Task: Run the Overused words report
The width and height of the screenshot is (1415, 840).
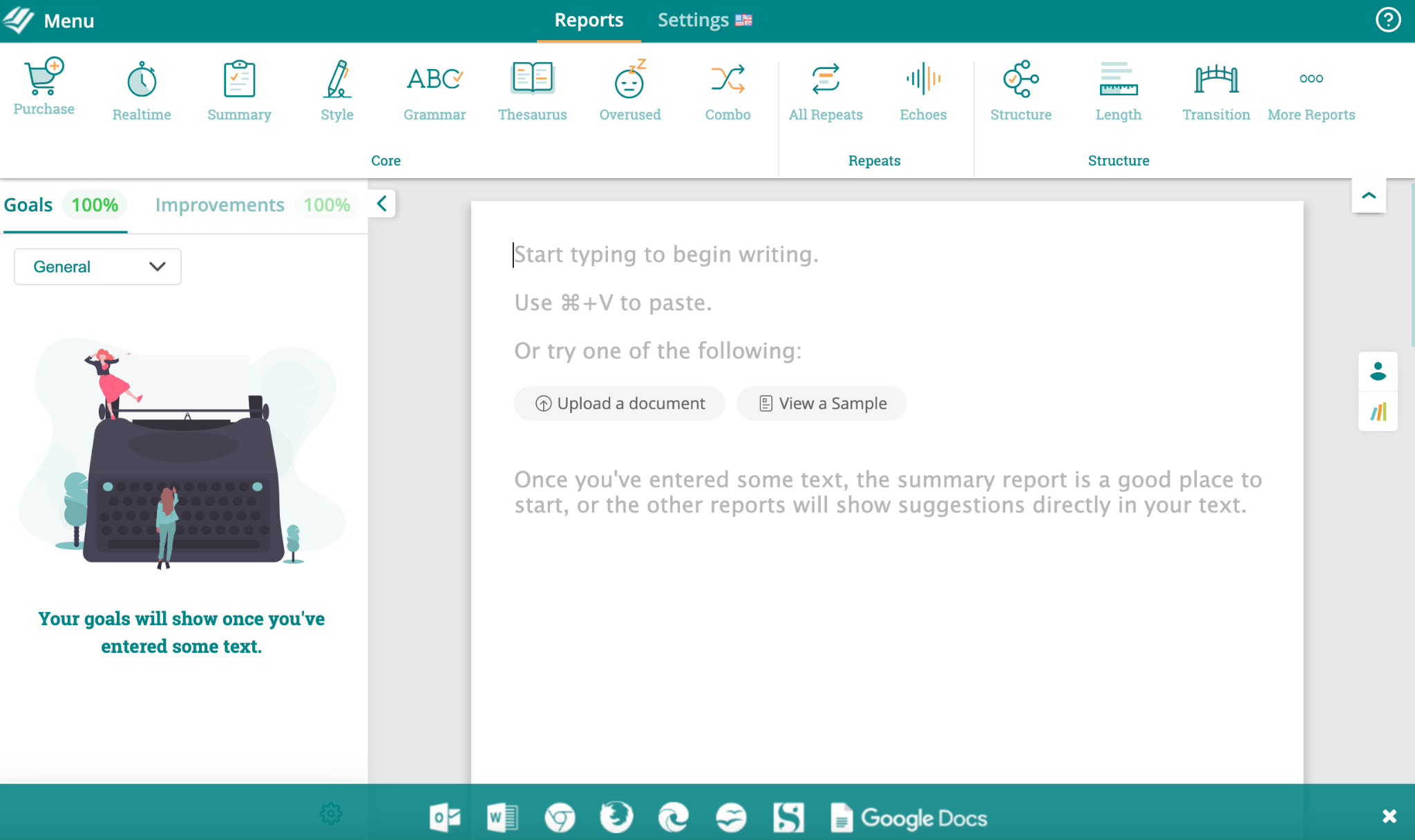Action: pos(629,91)
